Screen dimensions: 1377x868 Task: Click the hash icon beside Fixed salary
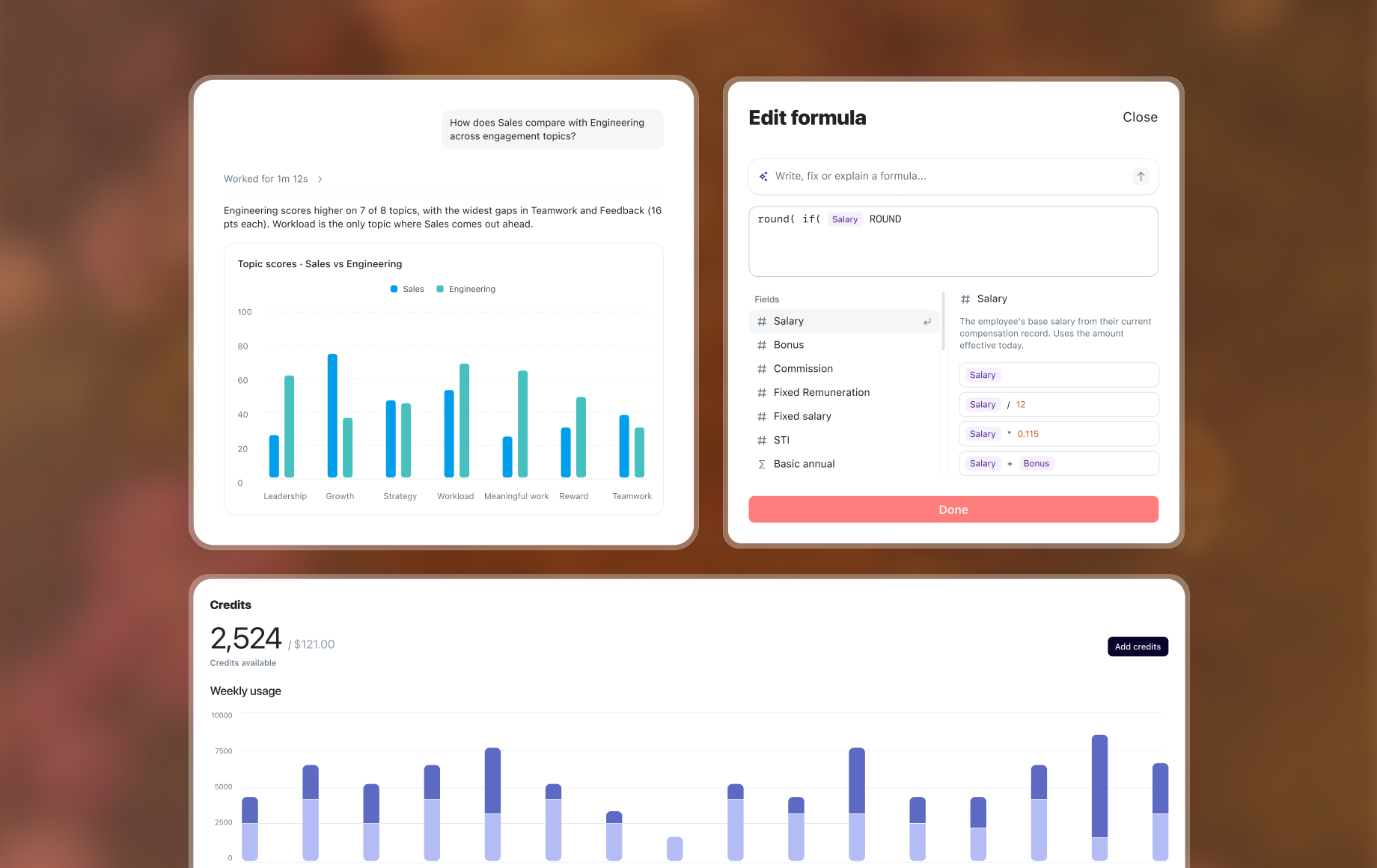tap(762, 417)
